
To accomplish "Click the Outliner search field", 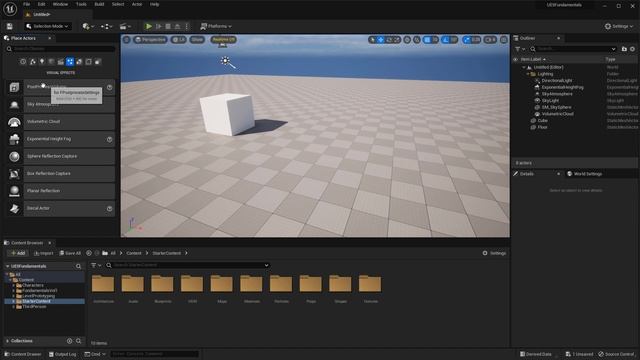I will (573, 49).
